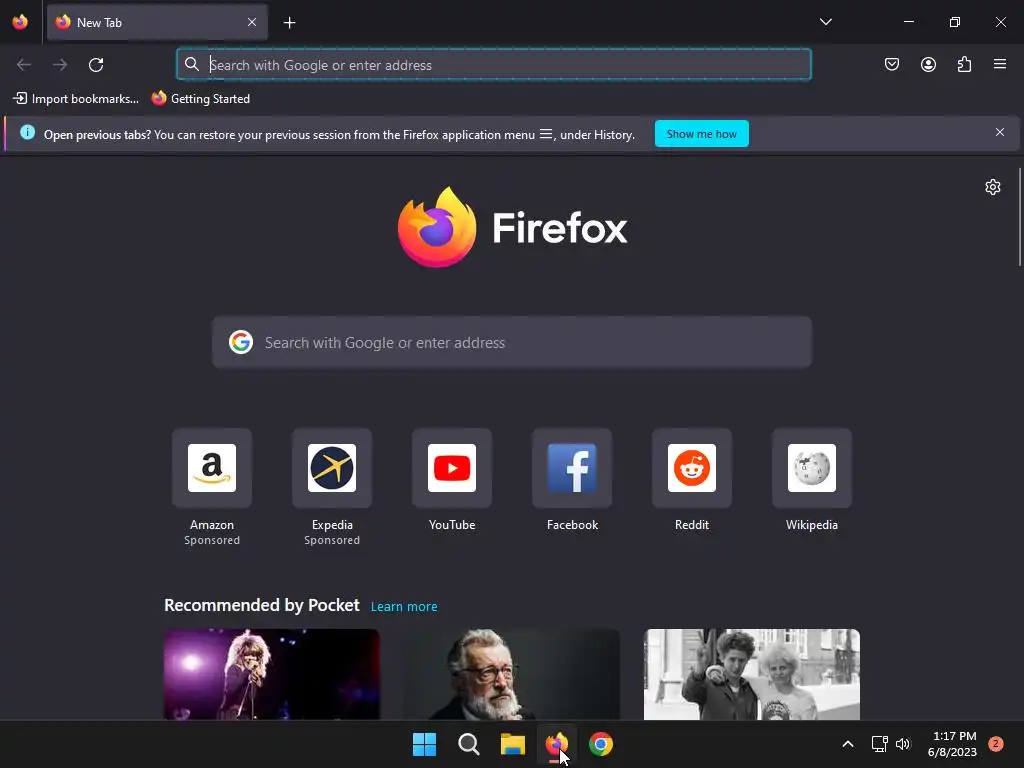Image resolution: width=1024 pixels, height=768 pixels.
Task: Open network status tray icon
Action: (x=879, y=744)
